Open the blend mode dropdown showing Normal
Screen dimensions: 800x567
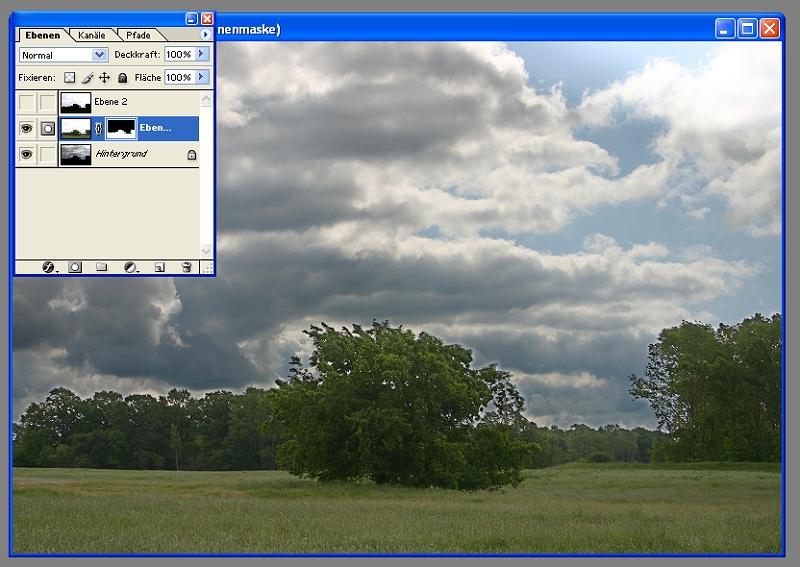pos(63,55)
